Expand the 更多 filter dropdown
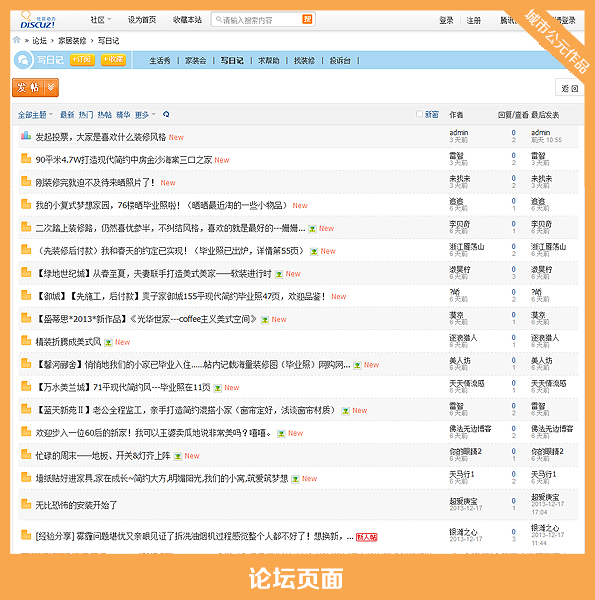 (145, 114)
